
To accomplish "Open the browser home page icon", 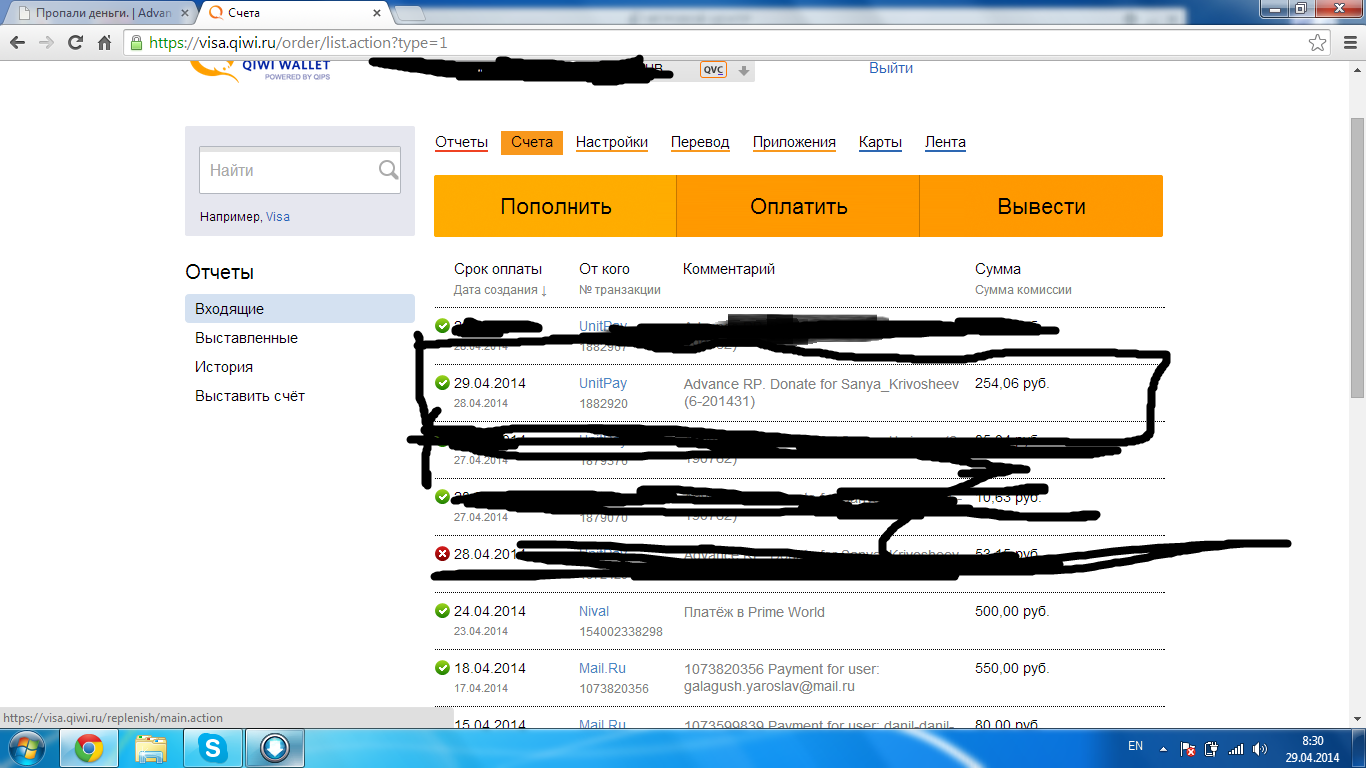I will (x=104, y=43).
